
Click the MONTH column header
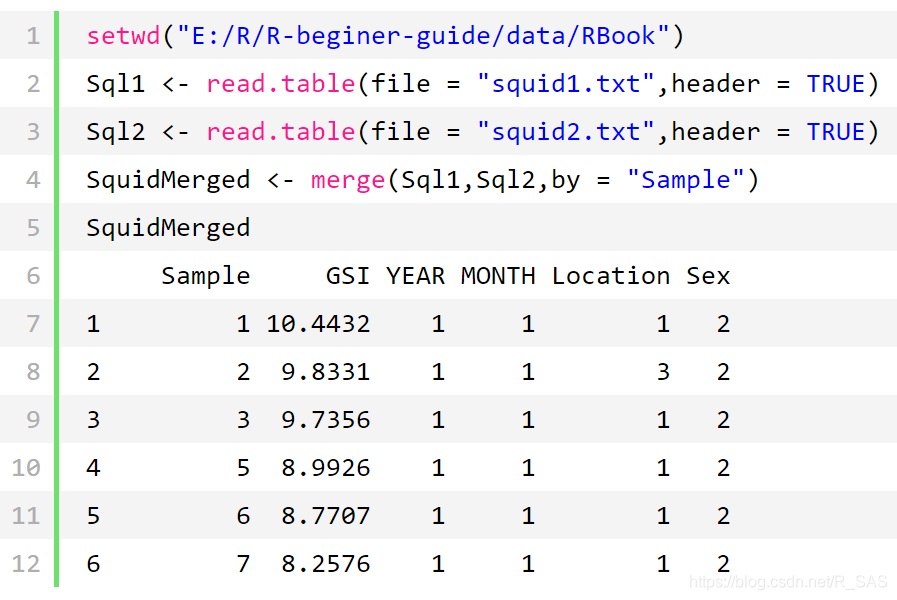[x=498, y=276]
